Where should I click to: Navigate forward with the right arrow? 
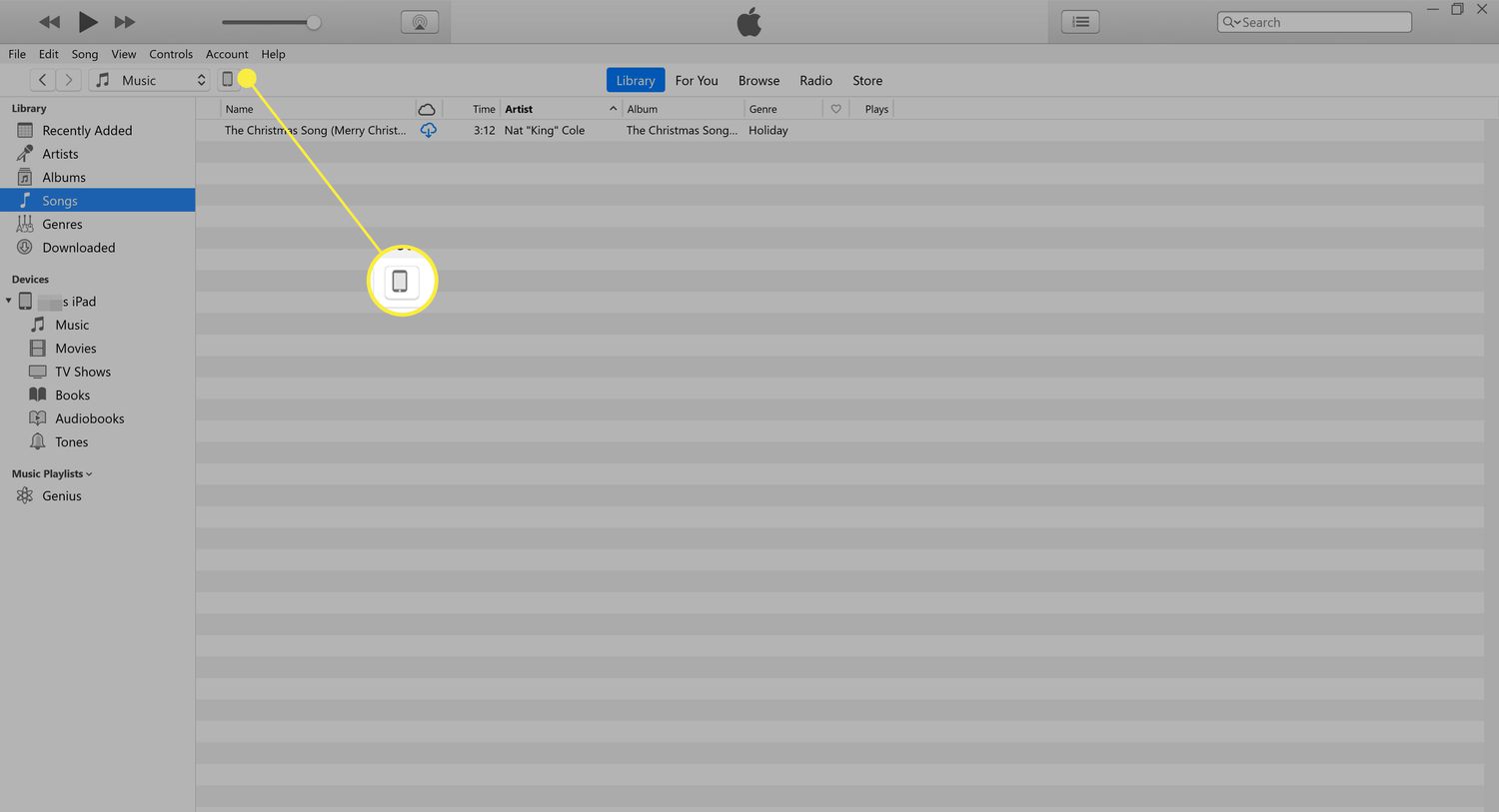68,80
